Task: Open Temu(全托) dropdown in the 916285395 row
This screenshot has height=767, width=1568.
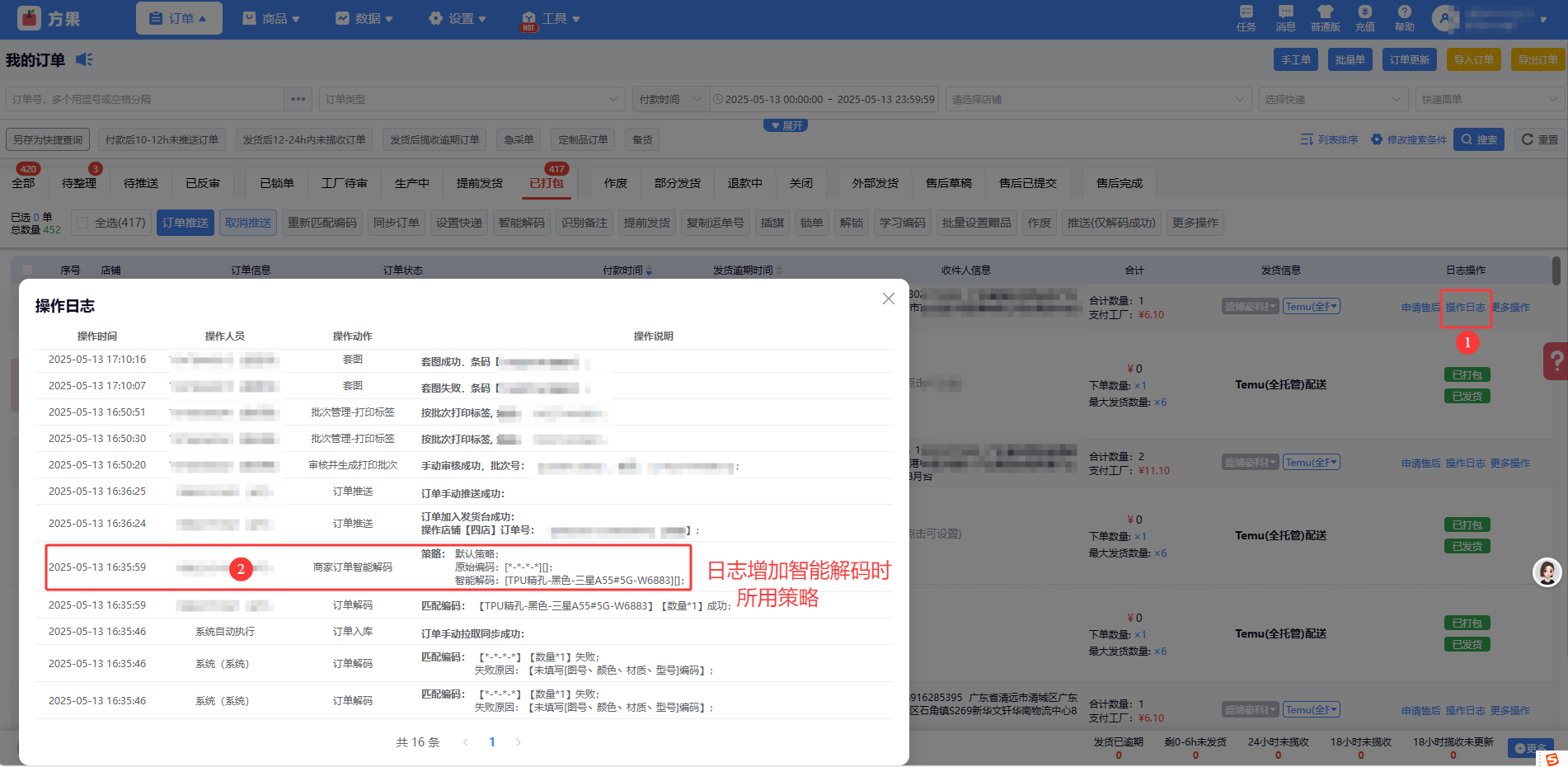Action: (1311, 709)
